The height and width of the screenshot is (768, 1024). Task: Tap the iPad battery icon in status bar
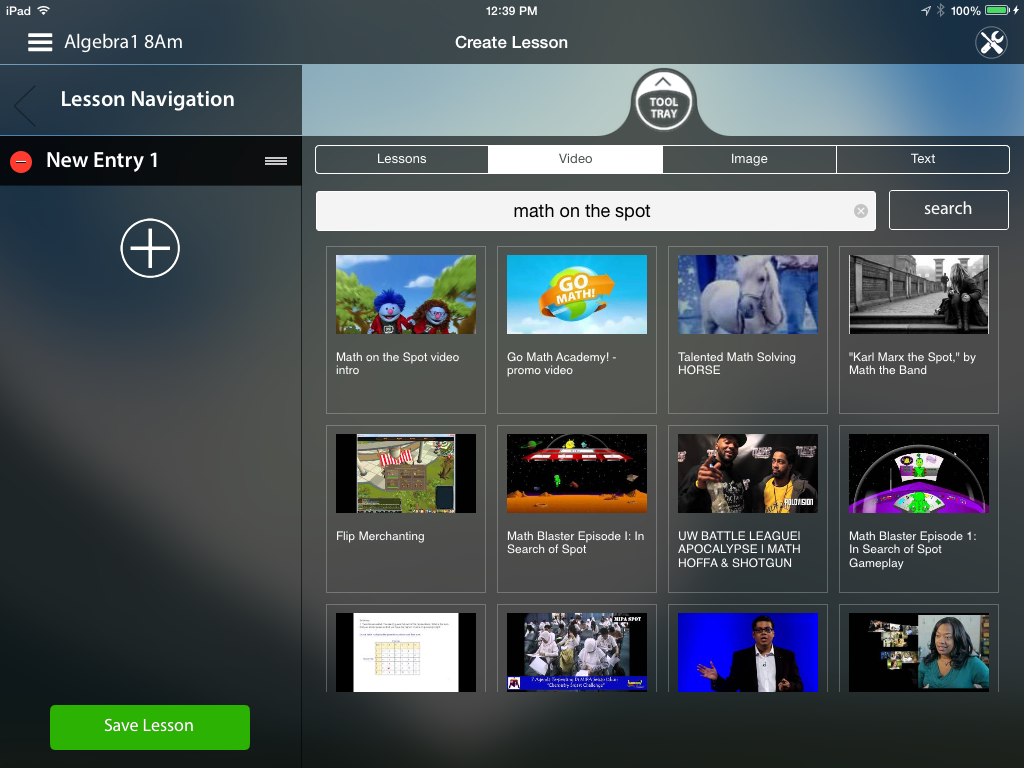[x=998, y=10]
